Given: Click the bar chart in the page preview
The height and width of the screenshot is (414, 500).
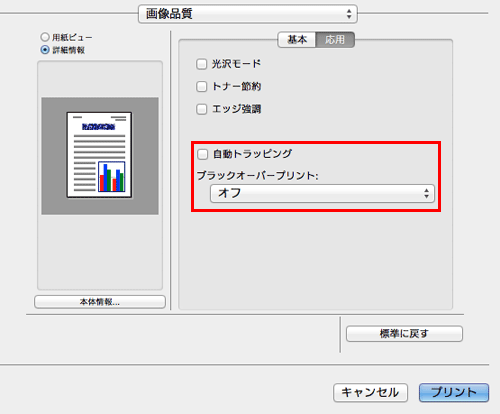Looking at the screenshot, I should click(112, 177).
